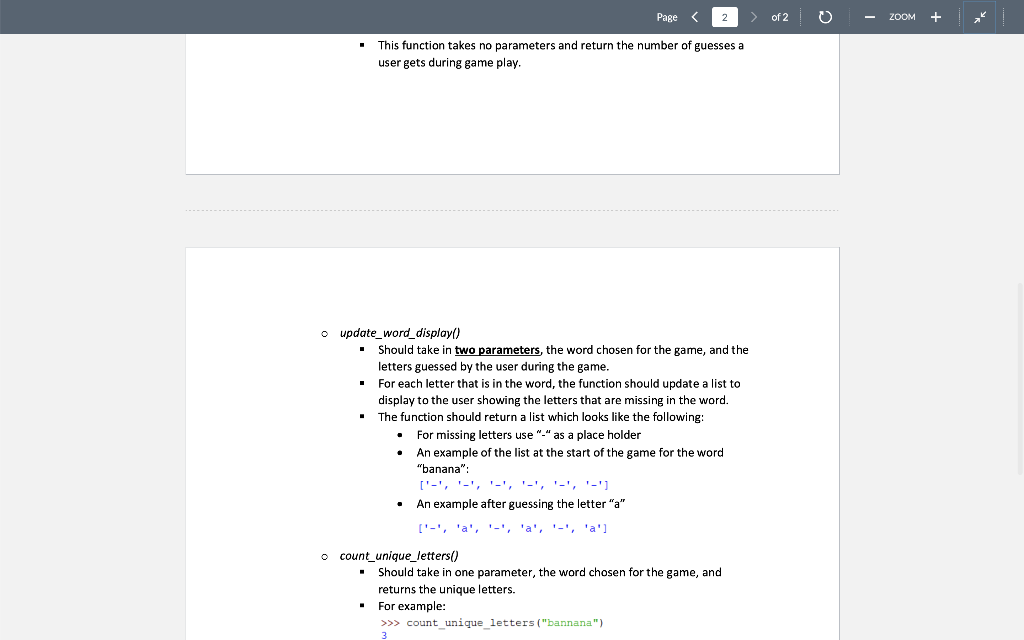The image size is (1024, 640).
Task: Click 'This function takes no parameters' sentence
Action: (x=560, y=54)
